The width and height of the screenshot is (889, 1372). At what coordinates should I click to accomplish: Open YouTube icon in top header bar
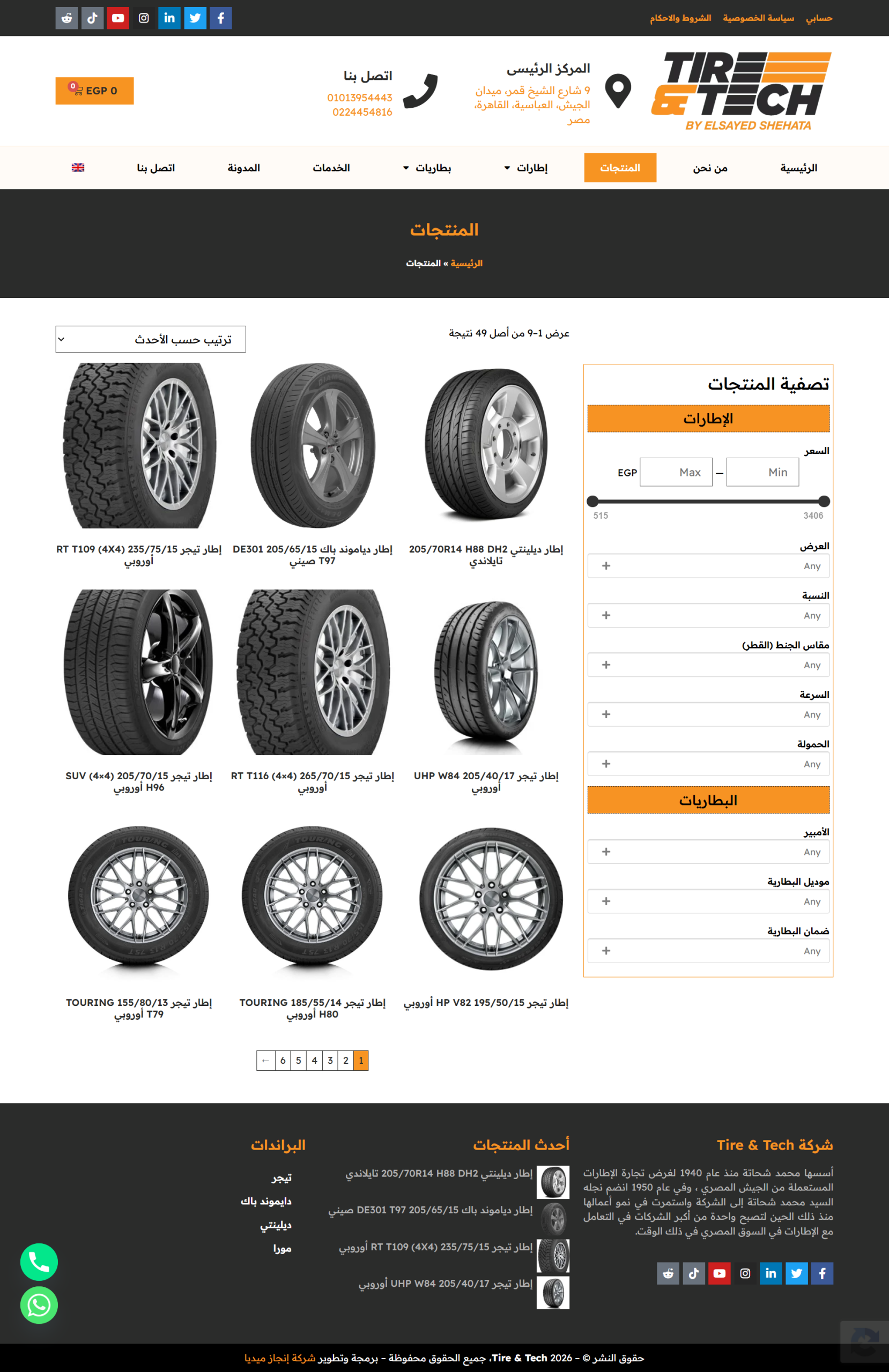tap(117, 18)
